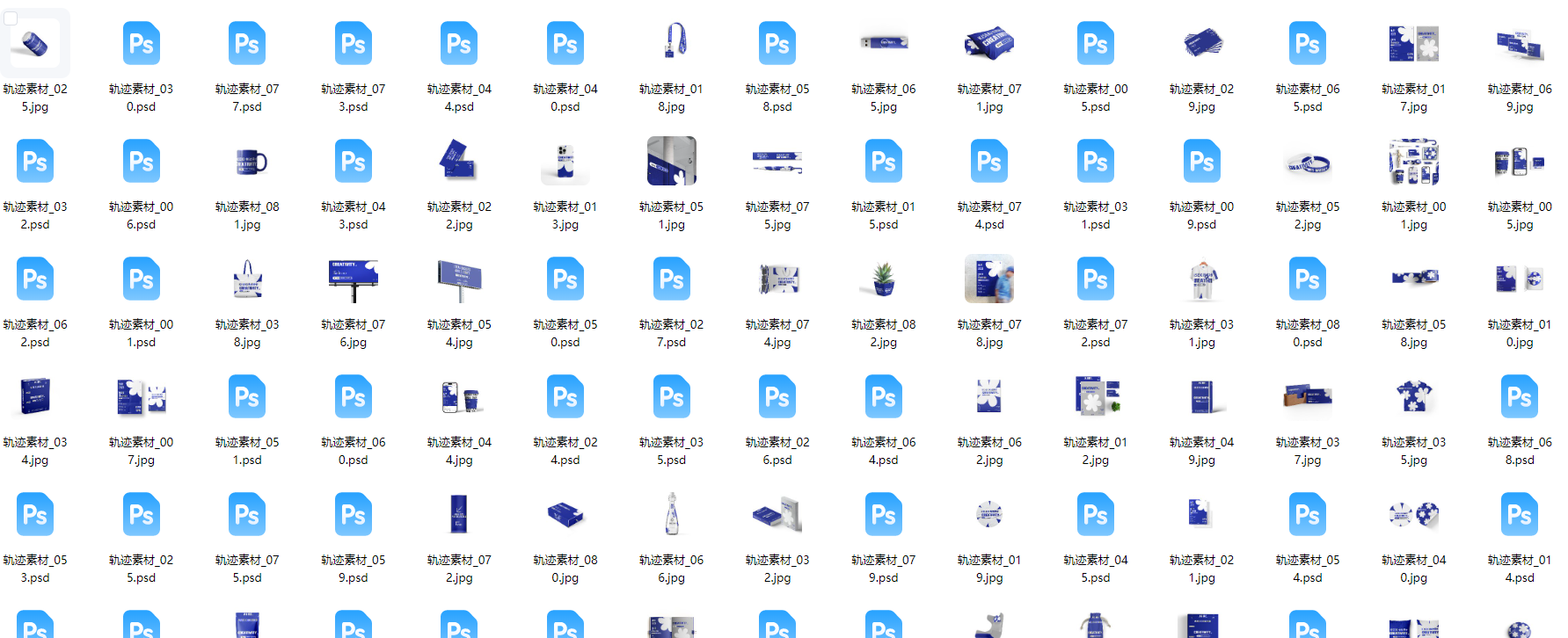Click the t-shirt thumbnail 轨迹素材_031.jpg
This screenshot has height=638, width=1568.
click(1202, 280)
